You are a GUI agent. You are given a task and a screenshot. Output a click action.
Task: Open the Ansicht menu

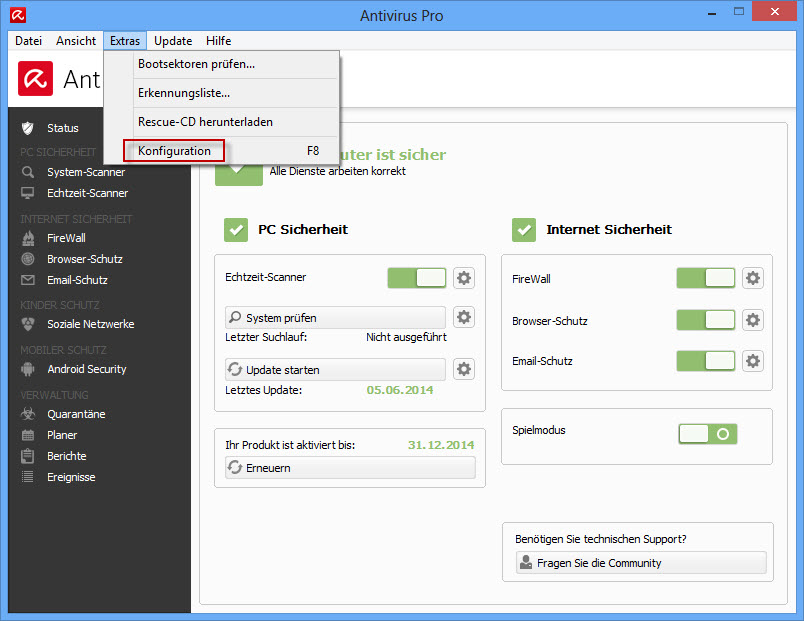(76, 41)
